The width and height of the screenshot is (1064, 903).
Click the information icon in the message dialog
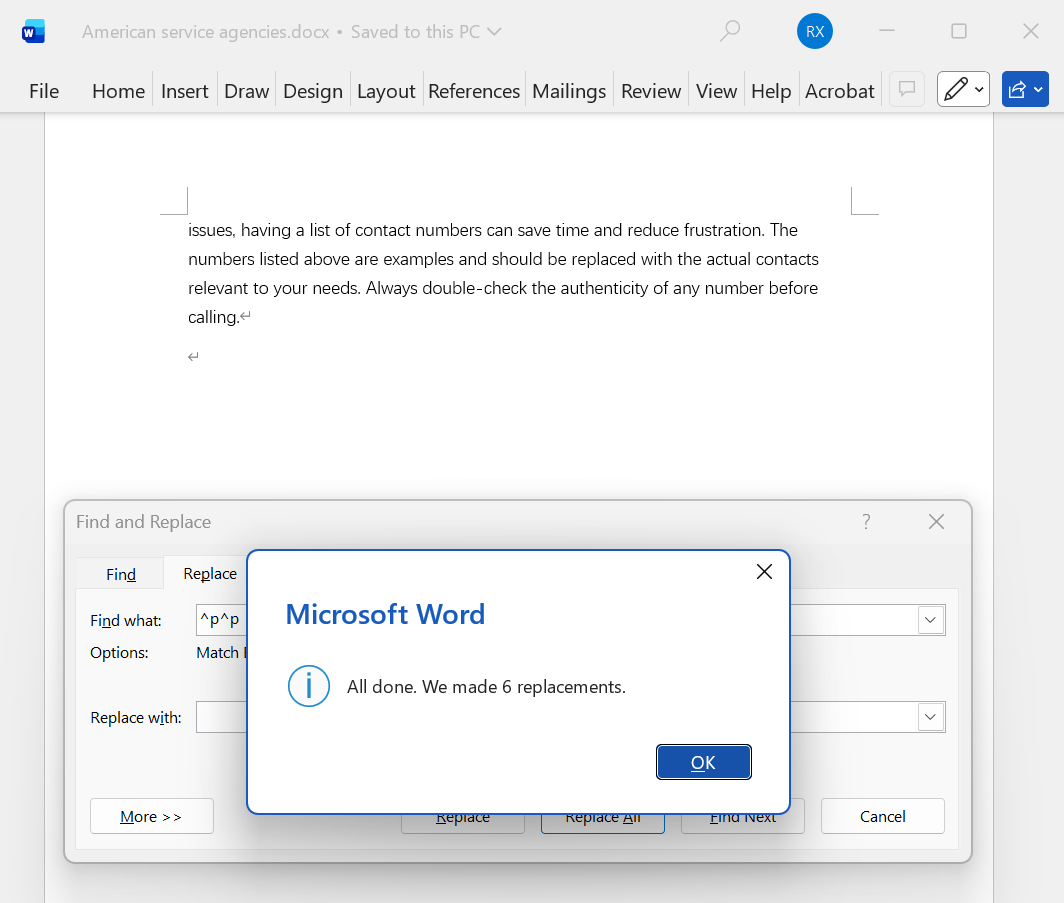(x=308, y=686)
